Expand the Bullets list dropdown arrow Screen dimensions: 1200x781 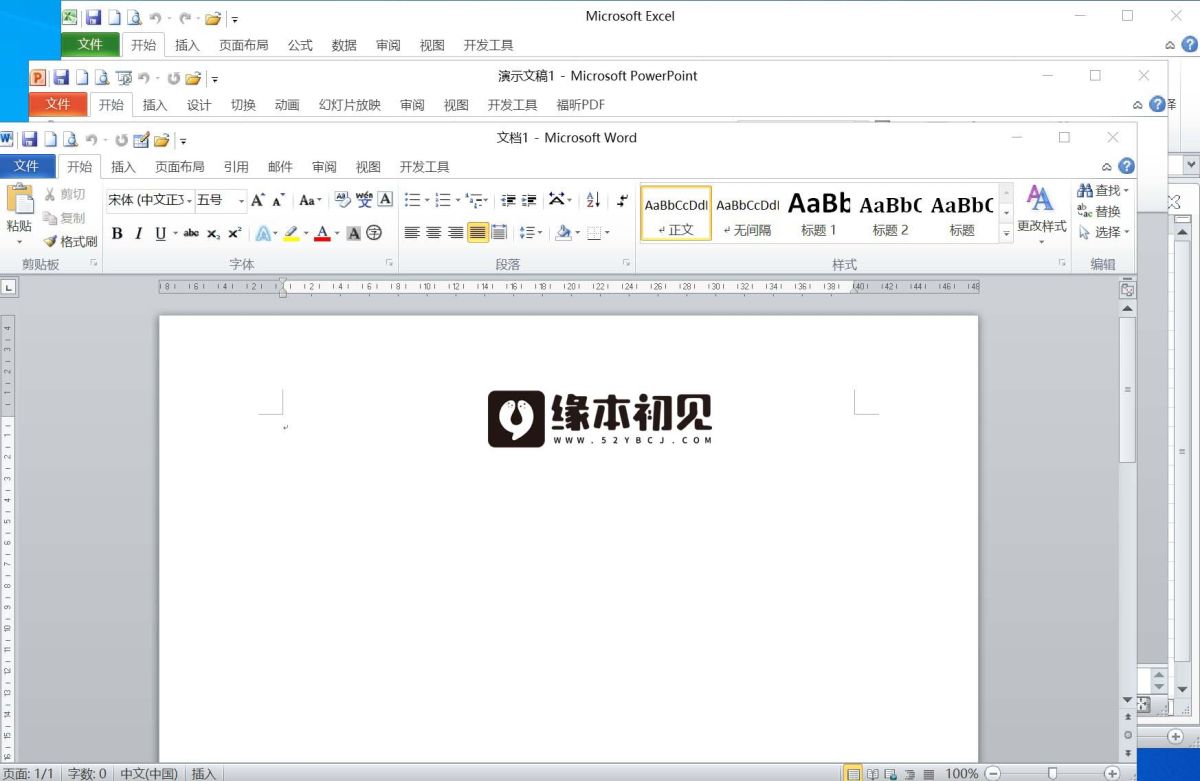[x=427, y=200]
